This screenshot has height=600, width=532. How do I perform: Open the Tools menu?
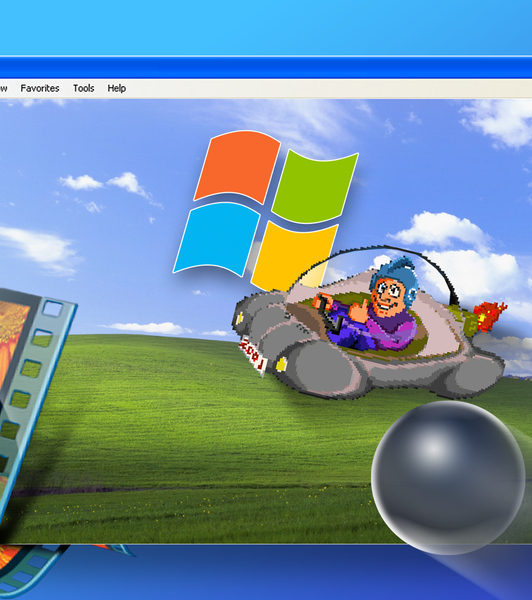(x=83, y=88)
